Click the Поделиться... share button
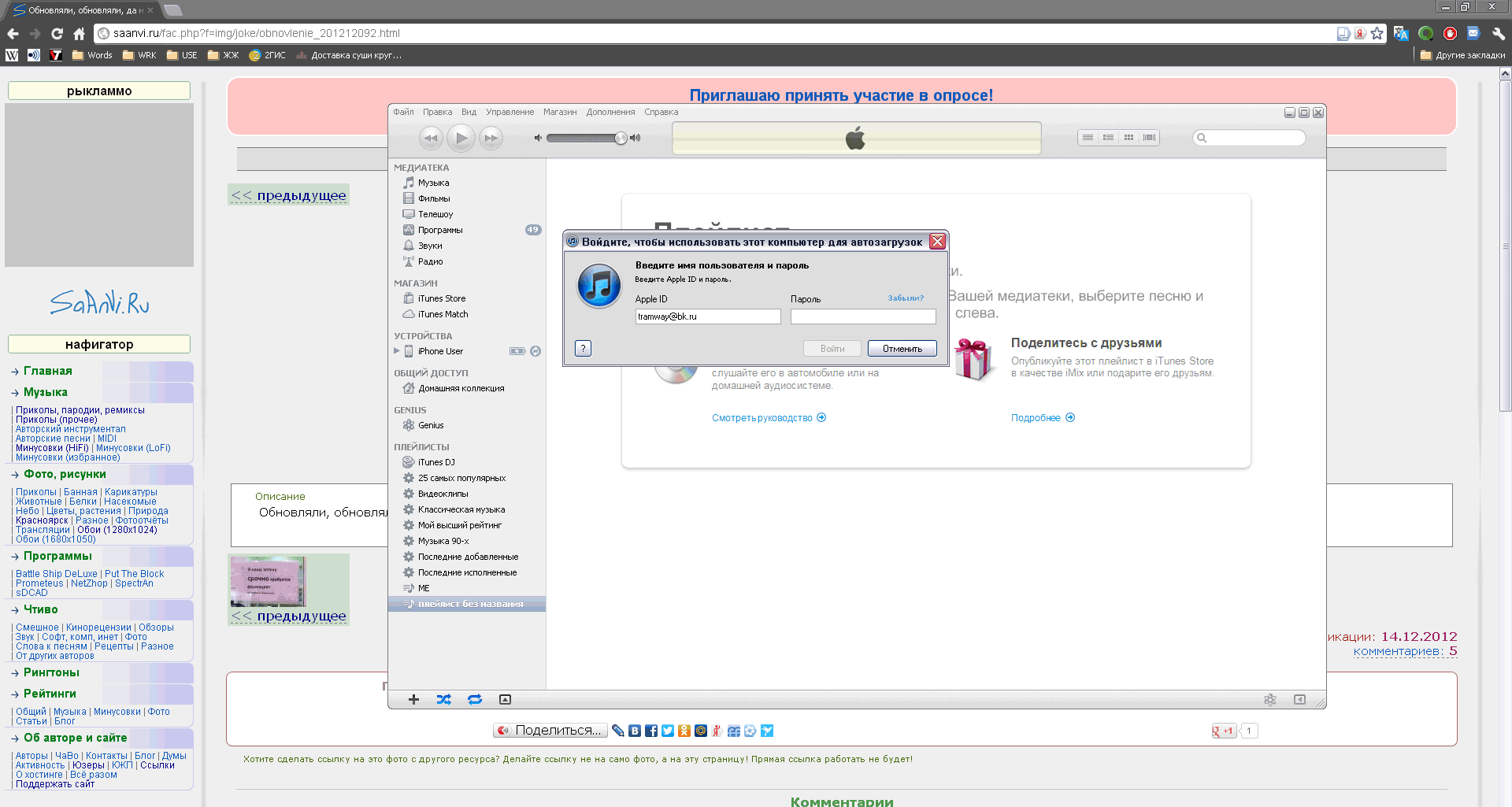This screenshot has height=807, width=1512. point(550,731)
